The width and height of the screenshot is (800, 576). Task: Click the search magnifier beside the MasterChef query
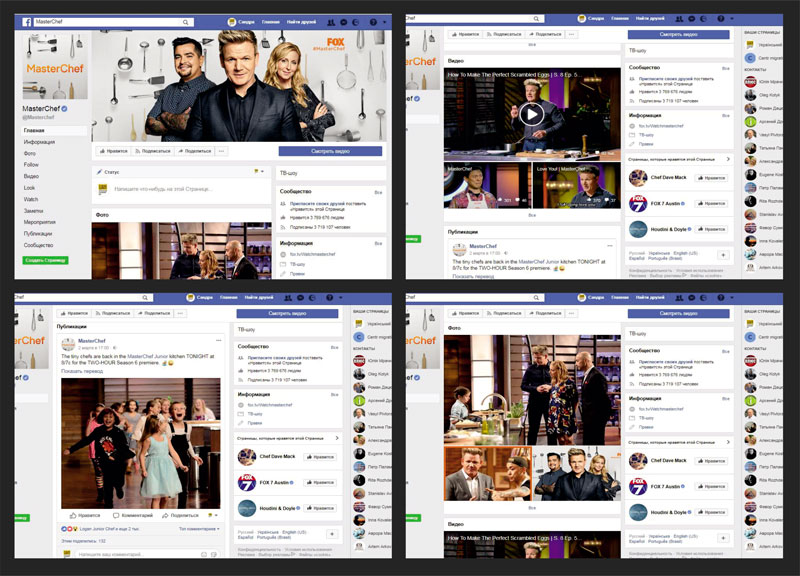pos(186,22)
